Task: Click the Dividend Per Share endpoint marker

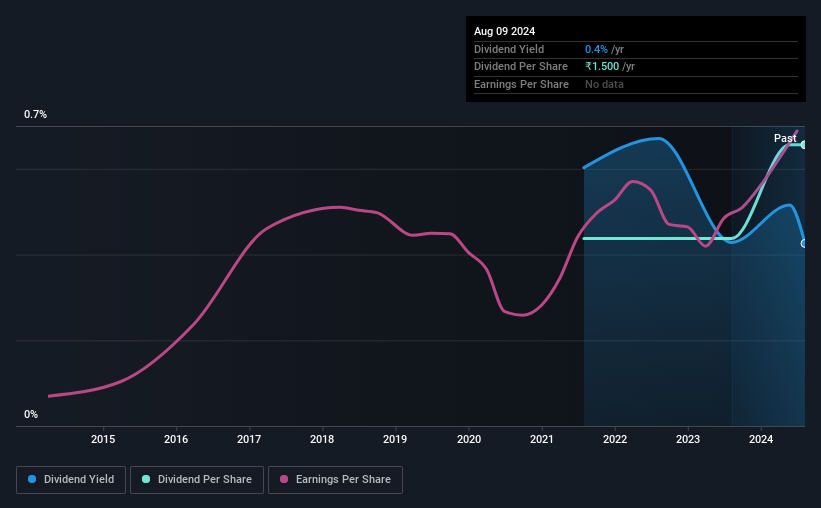Action: point(804,145)
